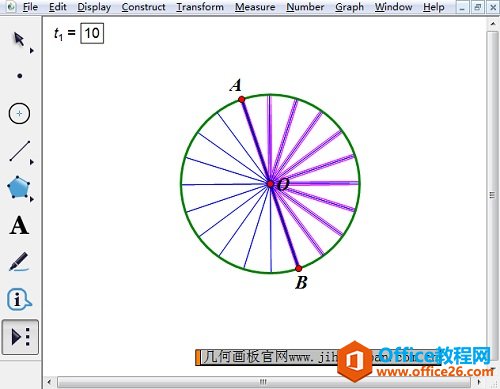Image resolution: width=500 pixels, height=389 pixels.
Task: Click the parameter t1 value box
Action: [x=92, y=33]
